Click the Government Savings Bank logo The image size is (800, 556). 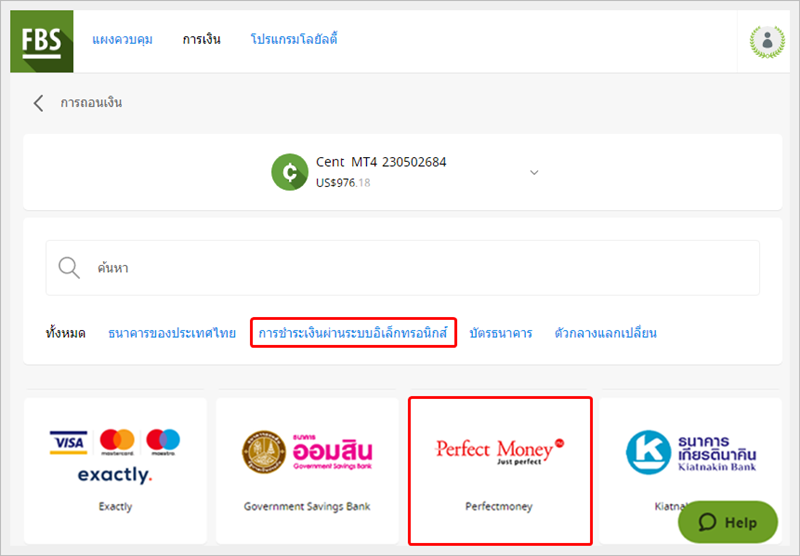[x=307, y=452]
